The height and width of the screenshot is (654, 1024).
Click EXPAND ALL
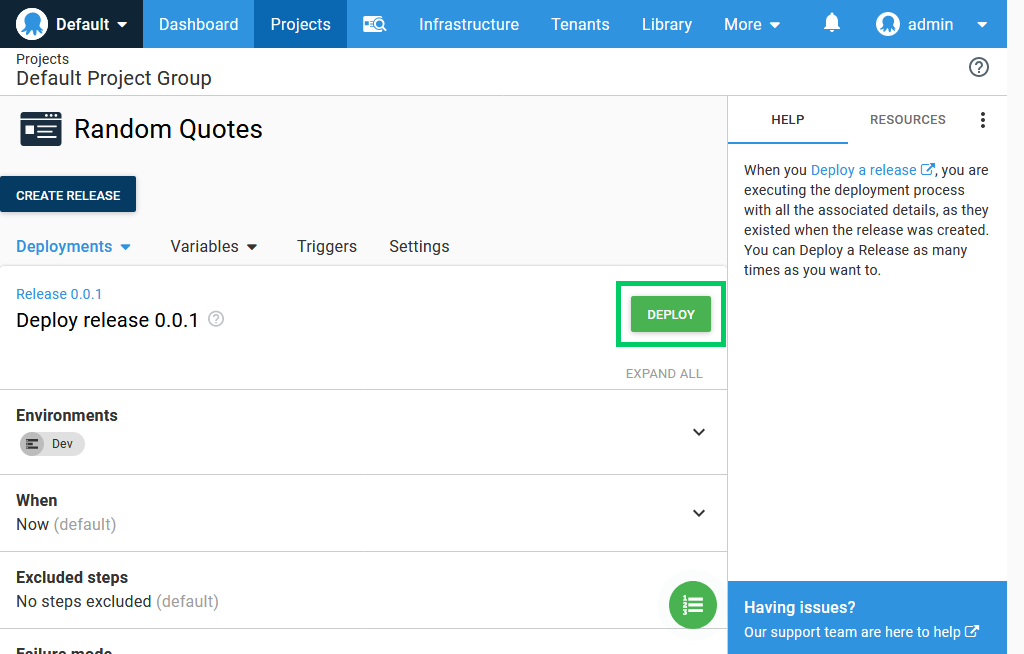coord(664,374)
